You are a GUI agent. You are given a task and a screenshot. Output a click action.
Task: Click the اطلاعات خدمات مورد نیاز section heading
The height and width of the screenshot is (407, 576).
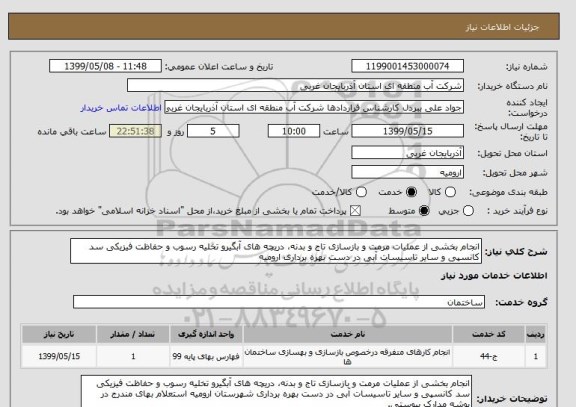point(494,276)
